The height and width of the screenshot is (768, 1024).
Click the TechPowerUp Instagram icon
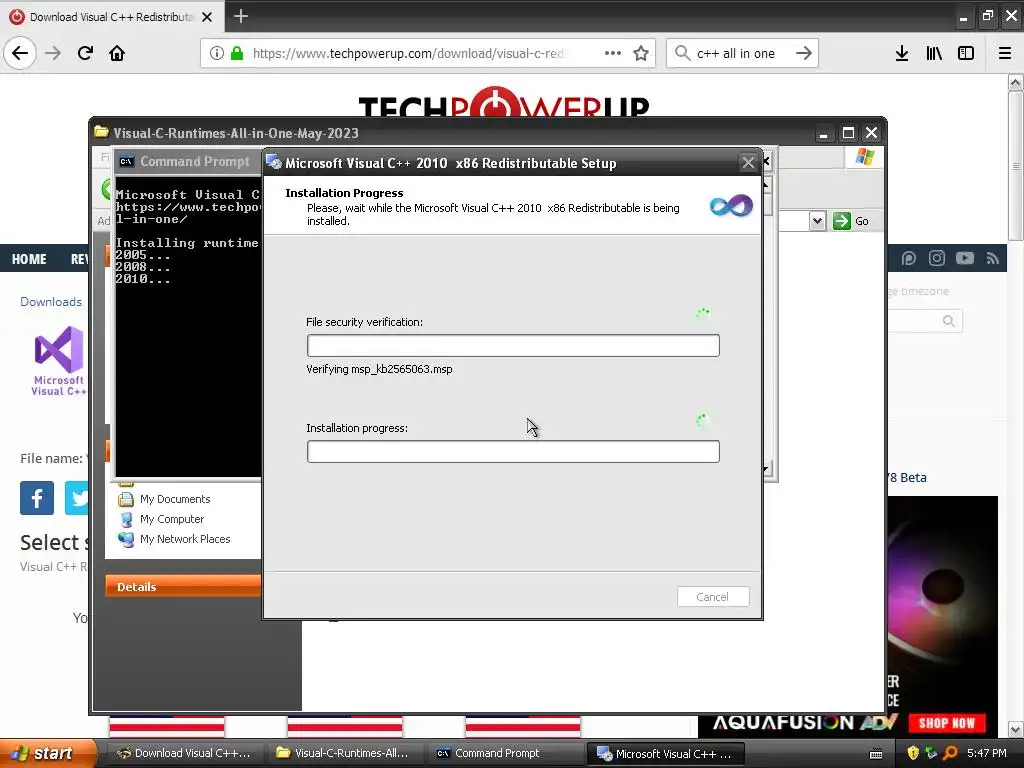(936, 259)
